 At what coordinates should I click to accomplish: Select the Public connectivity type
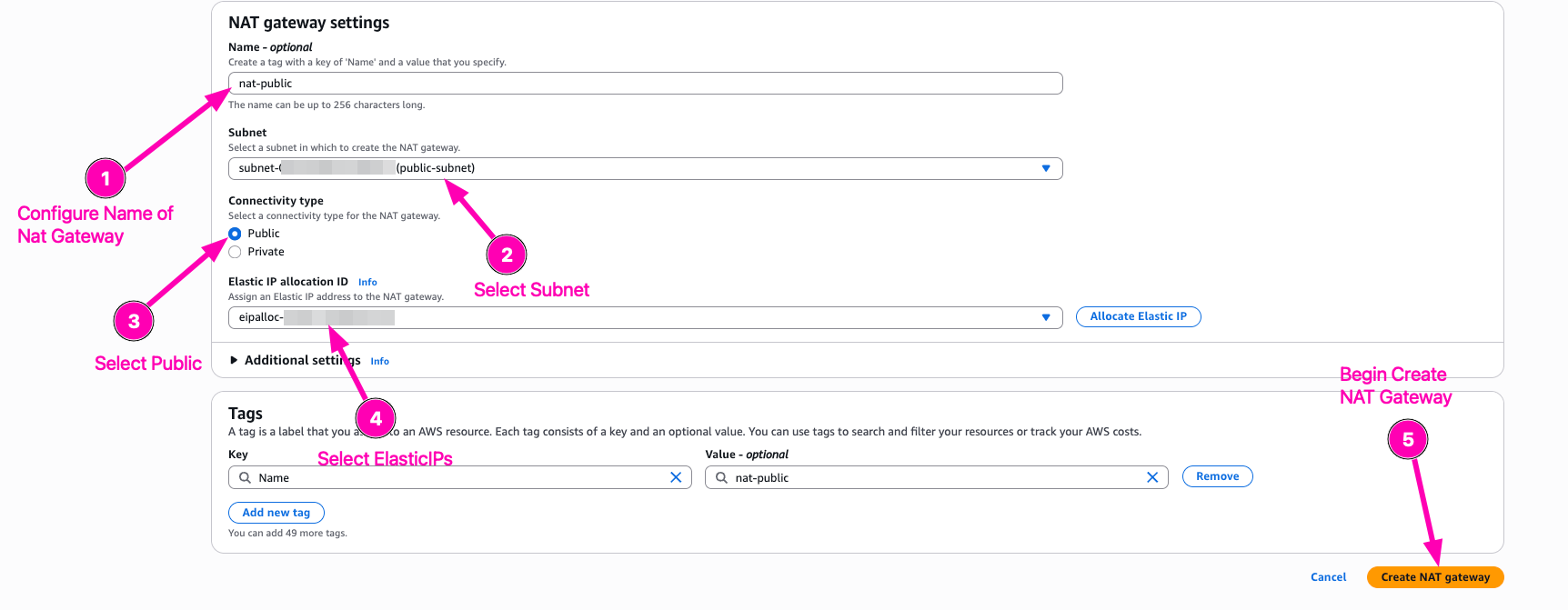coord(236,234)
